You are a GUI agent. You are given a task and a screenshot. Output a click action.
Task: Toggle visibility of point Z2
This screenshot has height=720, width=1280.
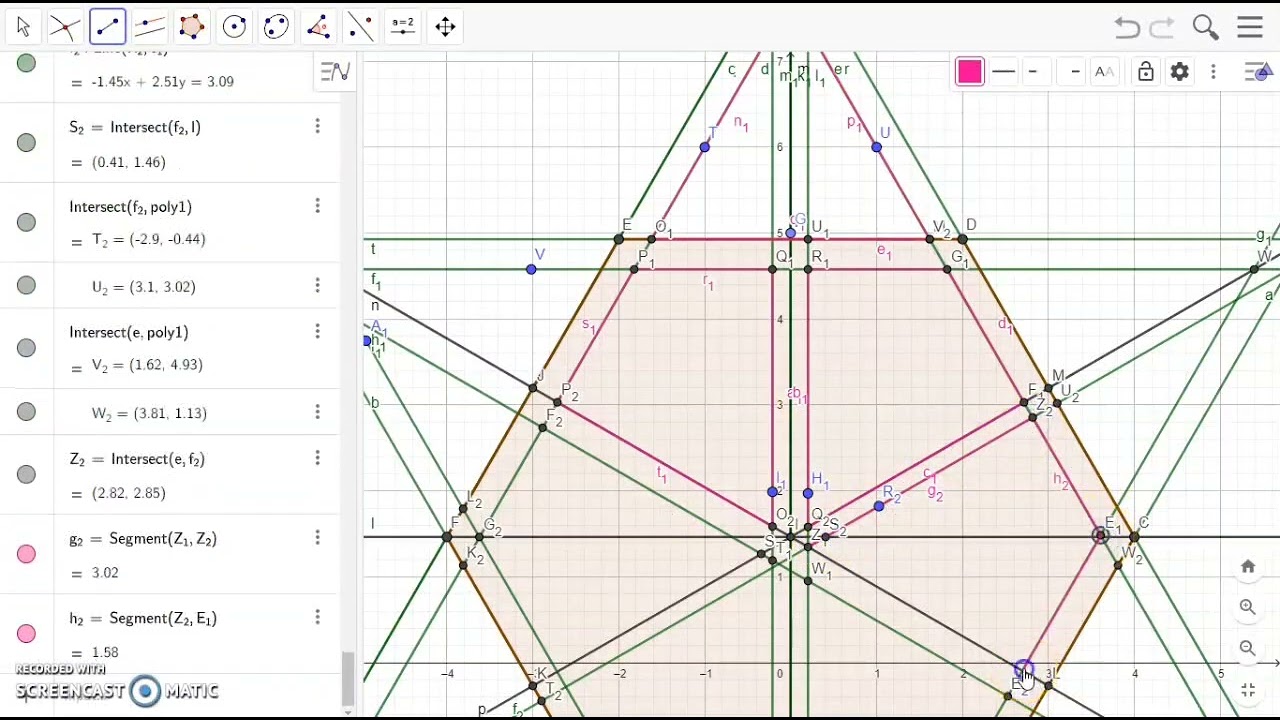[26, 475]
